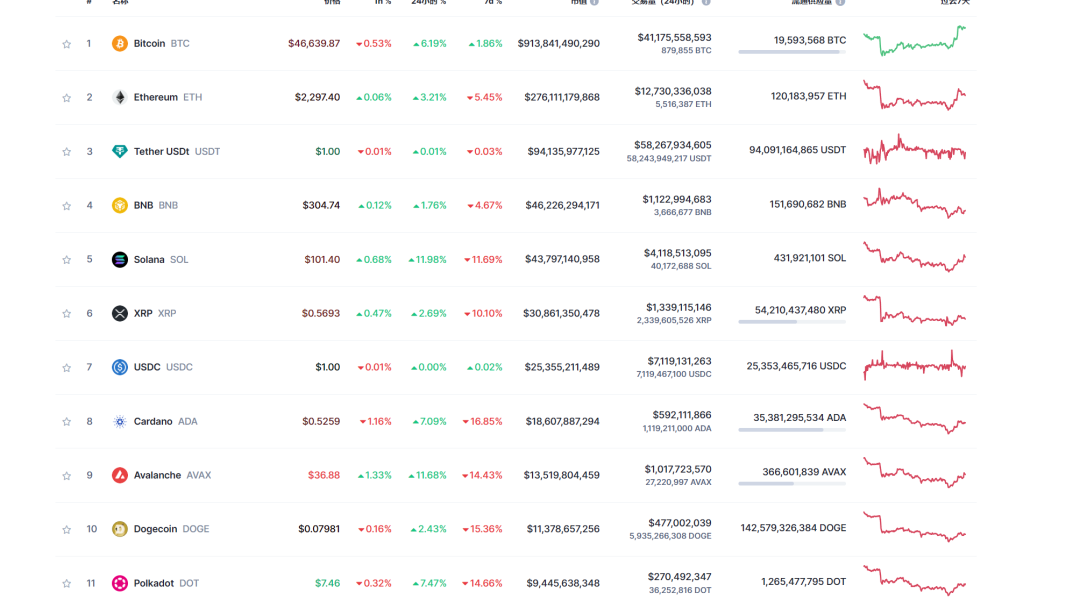Click Bitcoin's 7-day sparkline chart

coord(914,42)
